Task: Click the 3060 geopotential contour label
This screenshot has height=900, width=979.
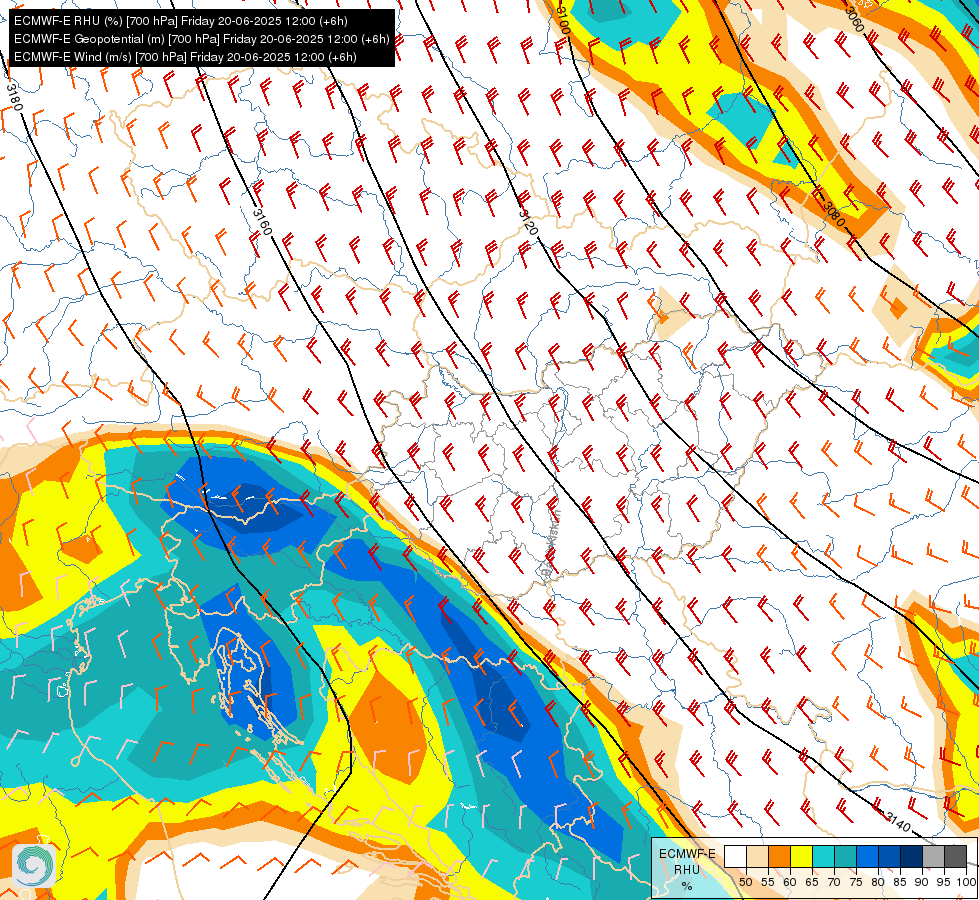Action: point(854,19)
